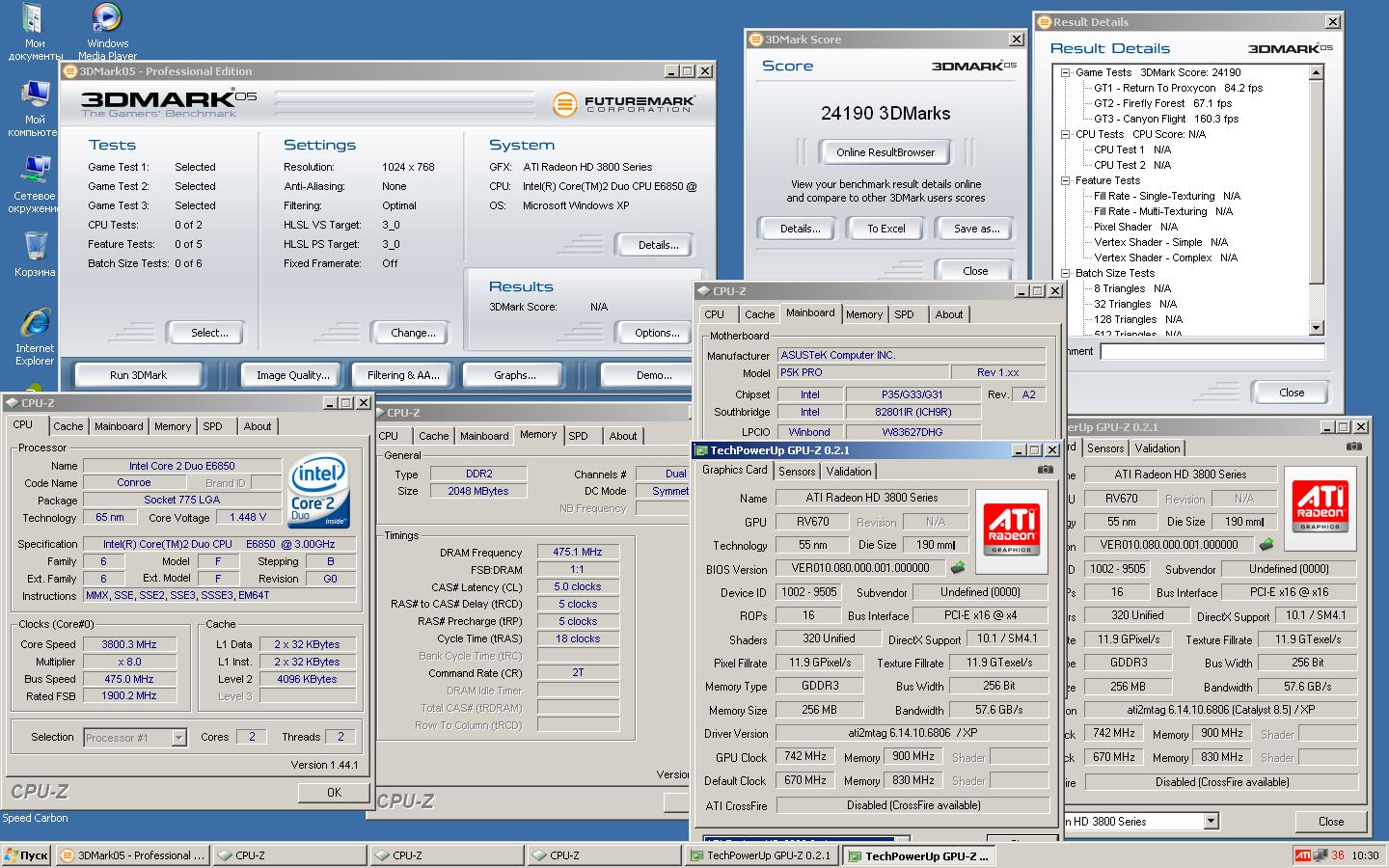Click the Intel Core 2 Duo logo in CPU-Z
The width and height of the screenshot is (1389, 868).
(x=319, y=492)
